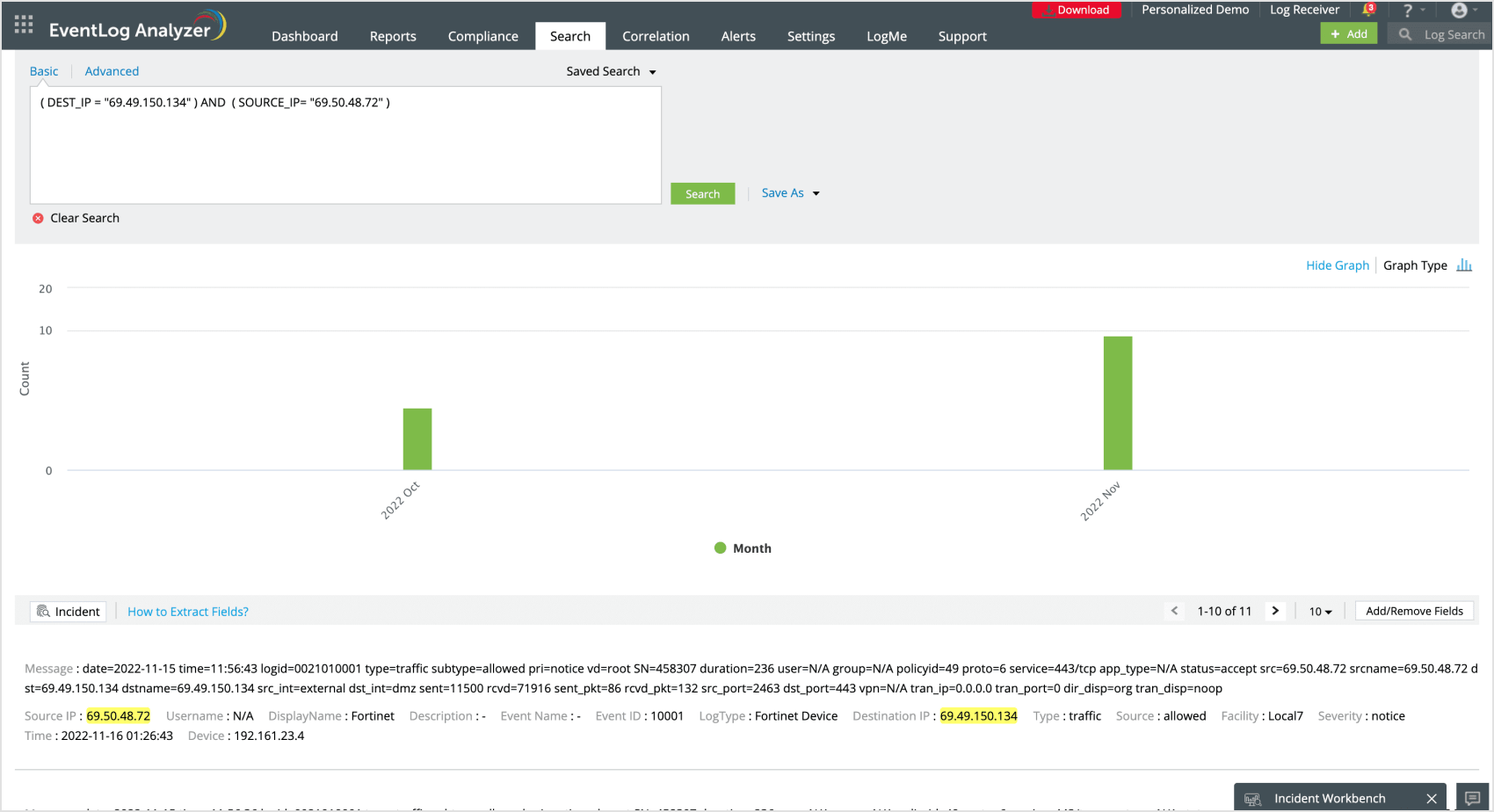Open the Compliance tab
The height and width of the screenshot is (812, 1494).
coord(482,36)
